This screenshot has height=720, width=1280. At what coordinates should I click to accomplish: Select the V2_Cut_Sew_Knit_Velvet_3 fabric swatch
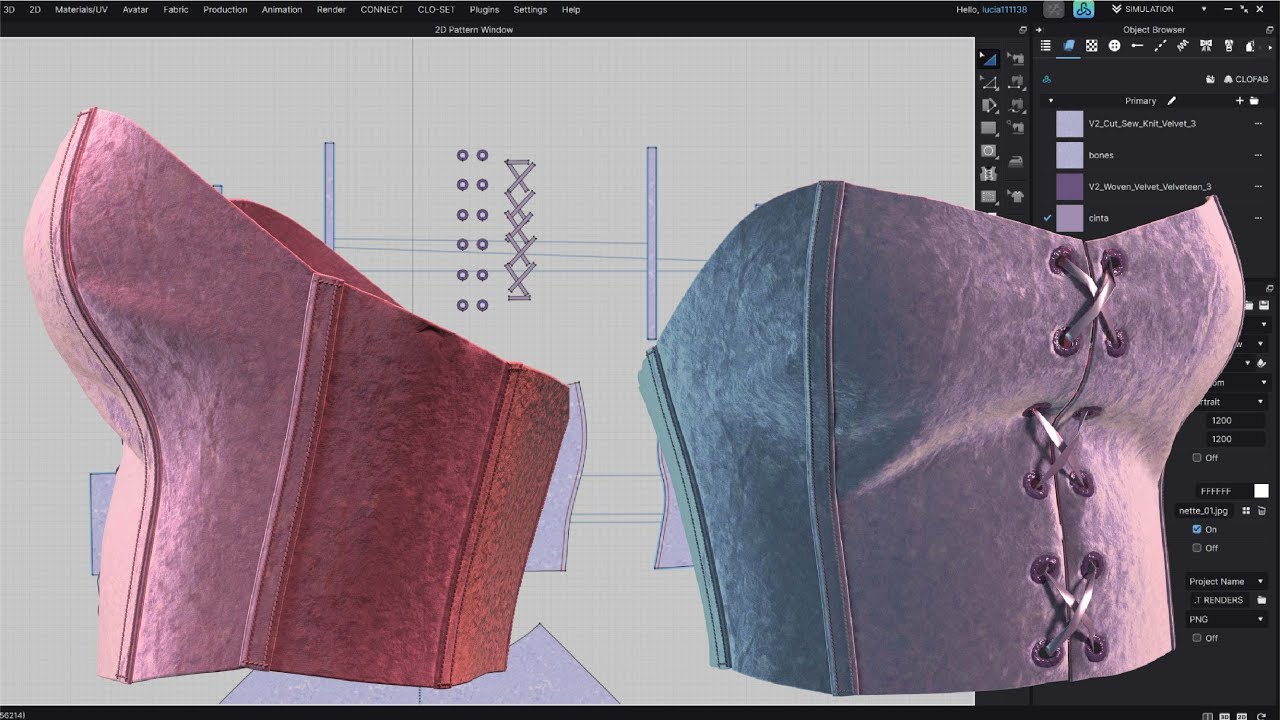(1070, 124)
